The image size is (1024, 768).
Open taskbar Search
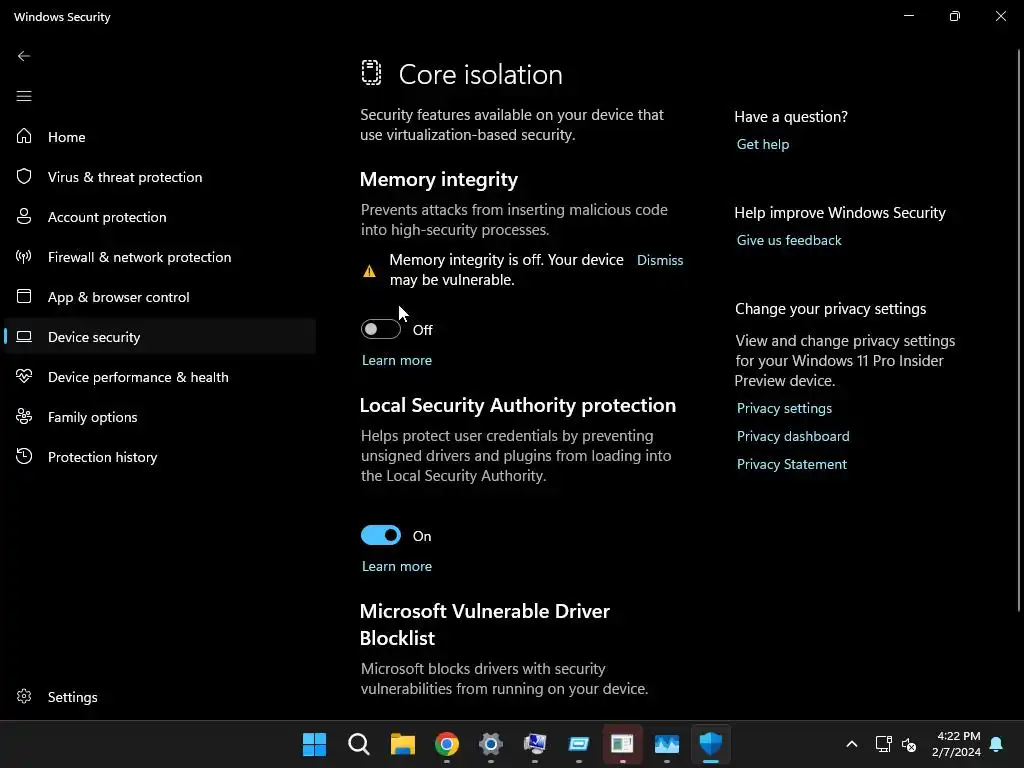[x=359, y=744]
